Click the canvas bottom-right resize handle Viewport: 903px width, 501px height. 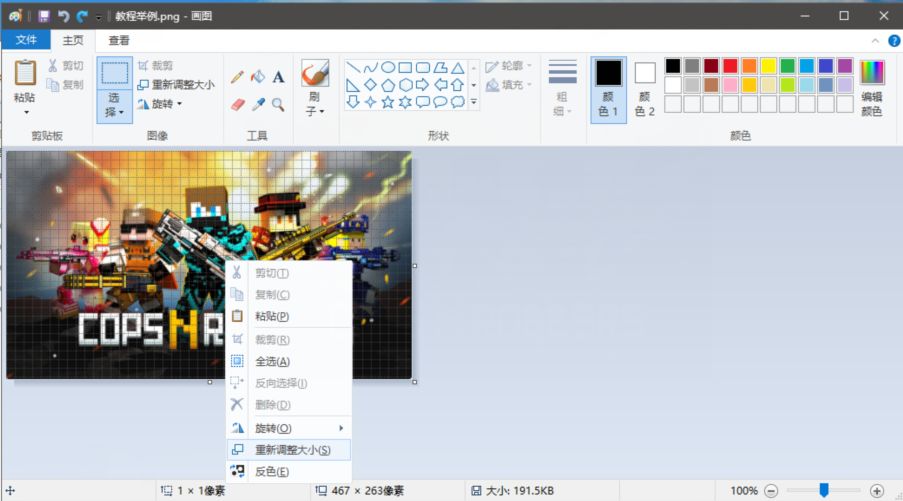click(415, 382)
